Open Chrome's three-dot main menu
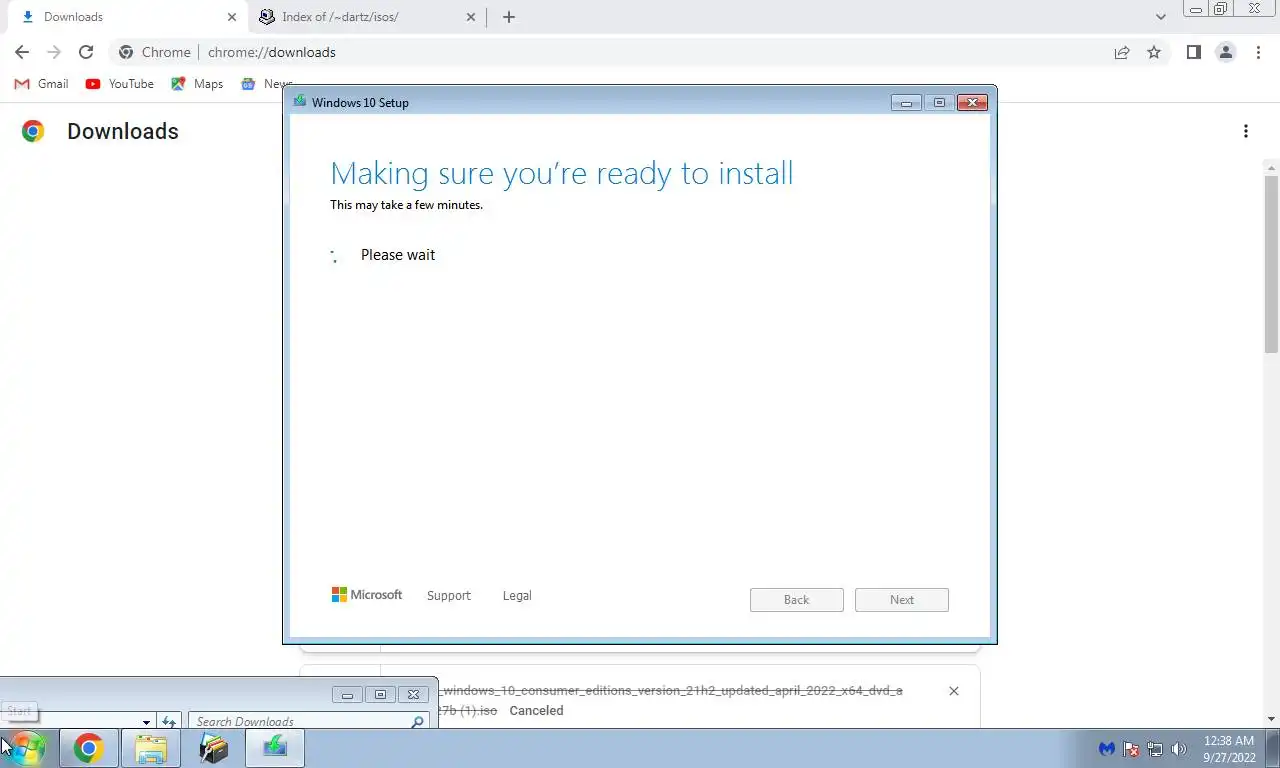1280x768 pixels. 1258,52
